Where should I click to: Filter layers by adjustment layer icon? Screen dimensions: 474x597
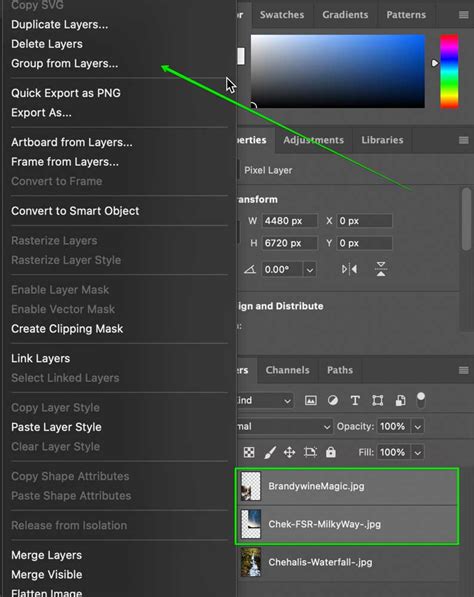click(333, 401)
